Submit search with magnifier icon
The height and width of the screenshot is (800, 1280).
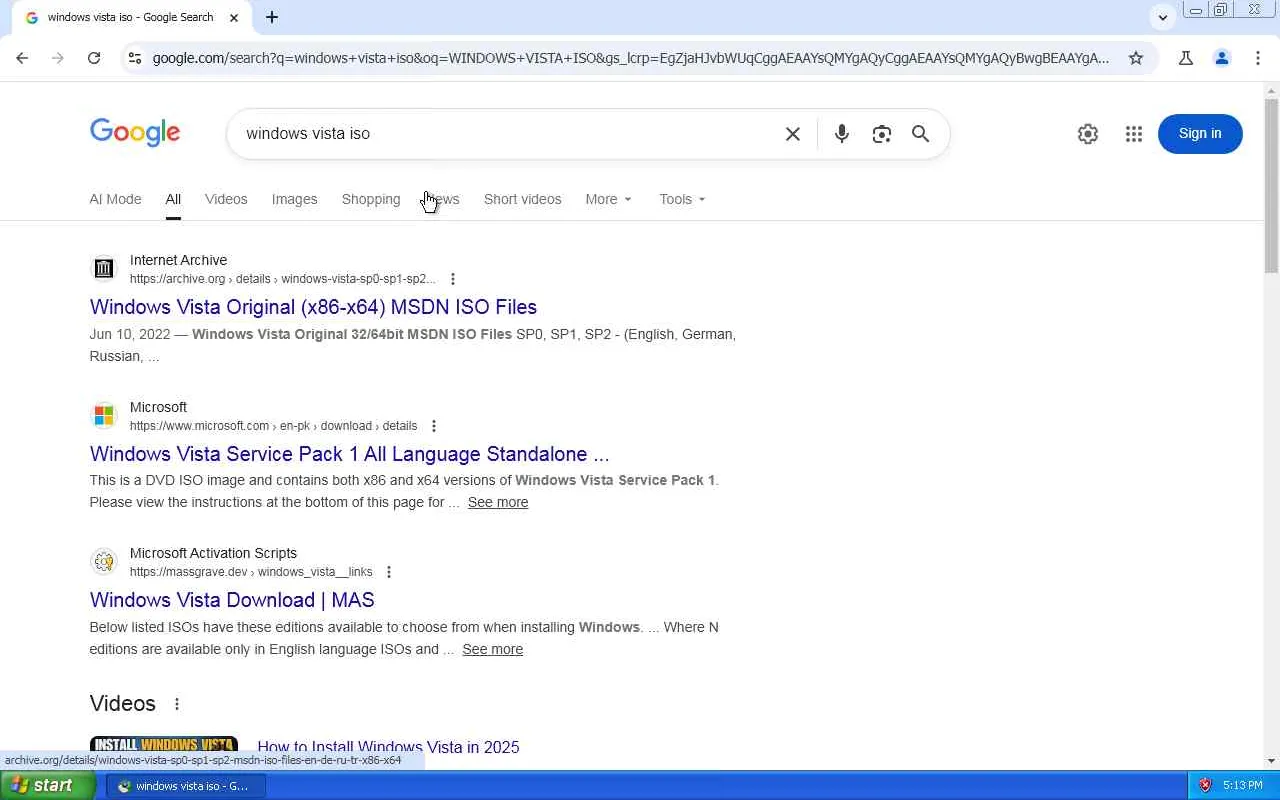click(x=921, y=134)
